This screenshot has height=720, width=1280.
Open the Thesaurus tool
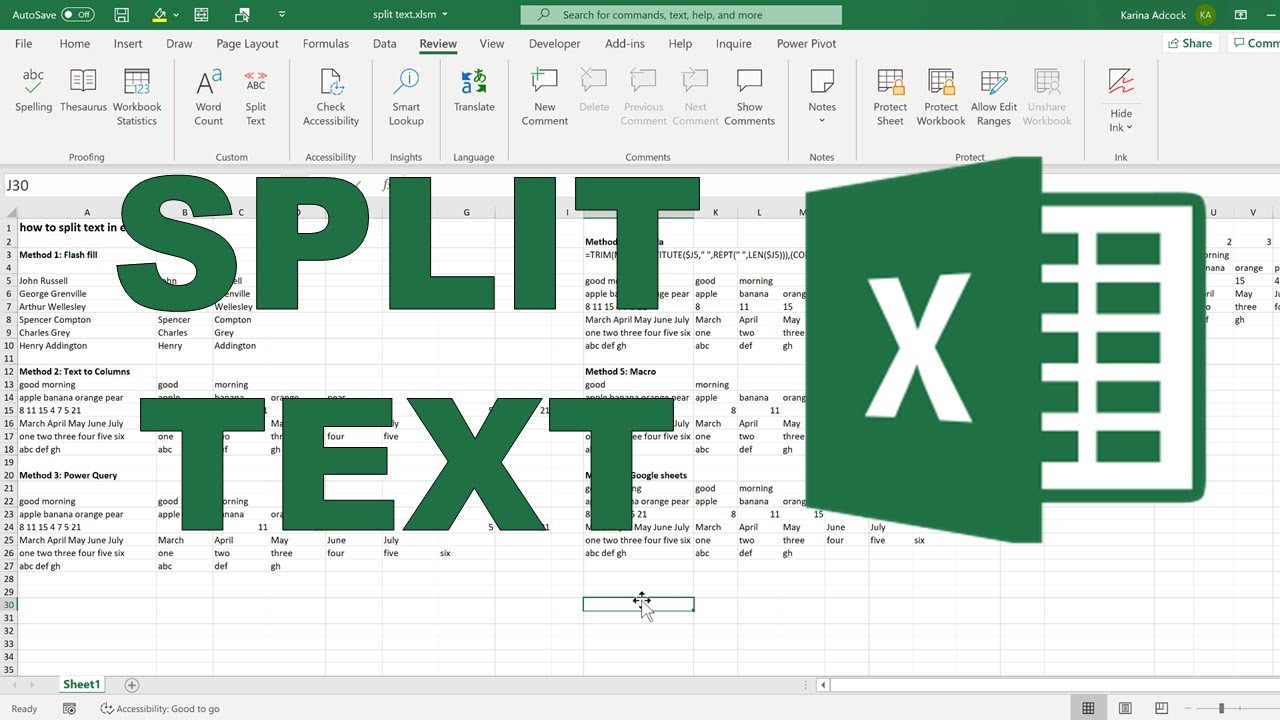pos(83,92)
